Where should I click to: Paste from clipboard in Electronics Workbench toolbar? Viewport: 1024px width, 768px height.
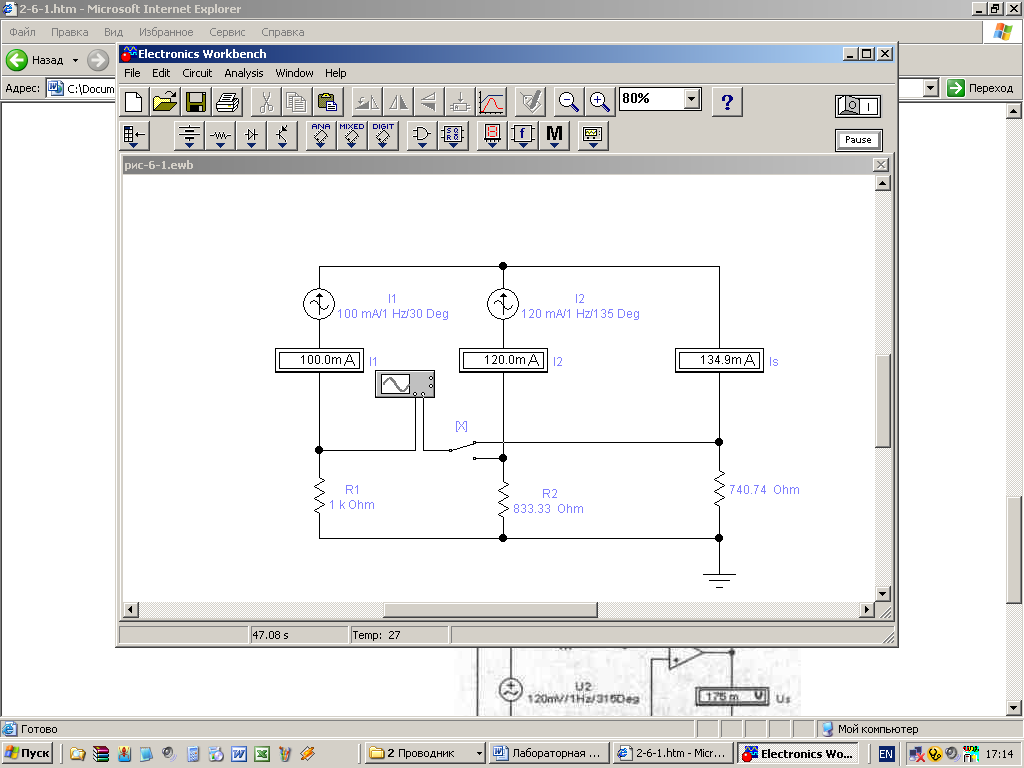tap(328, 103)
